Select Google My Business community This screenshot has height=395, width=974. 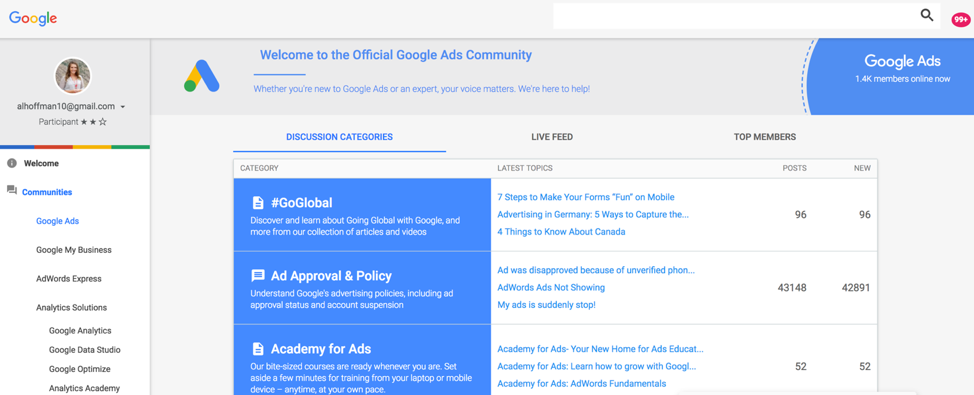click(74, 250)
